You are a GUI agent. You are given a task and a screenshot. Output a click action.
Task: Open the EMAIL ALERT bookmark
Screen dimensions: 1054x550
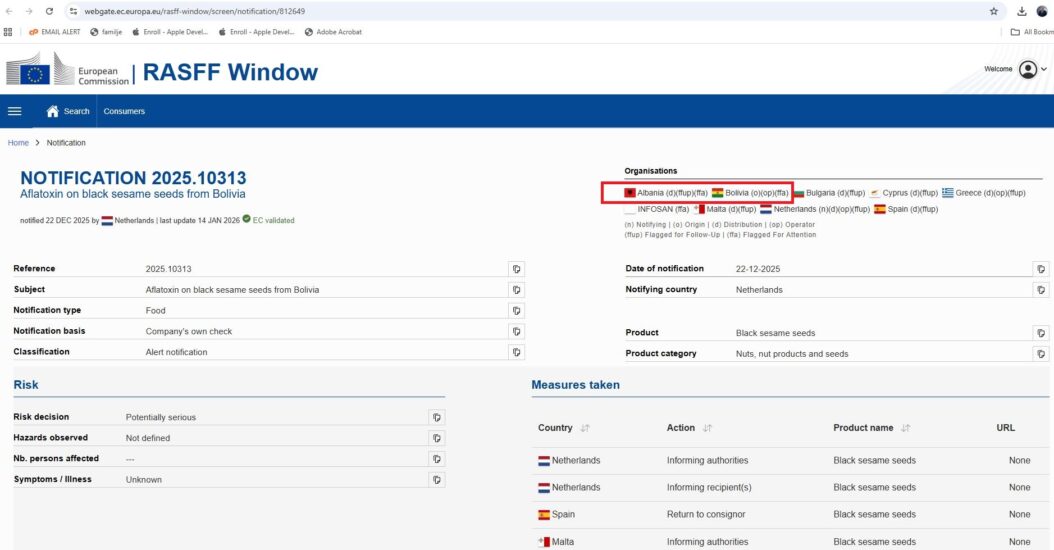pyautogui.click(x=54, y=32)
